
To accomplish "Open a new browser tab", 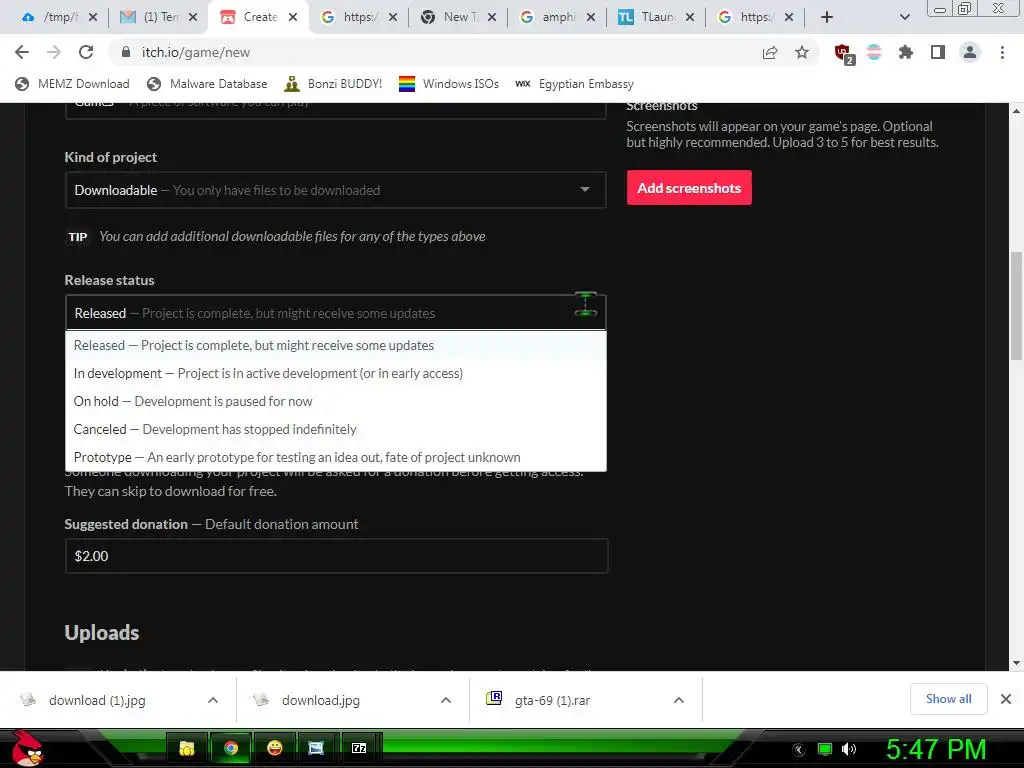I will (x=827, y=17).
